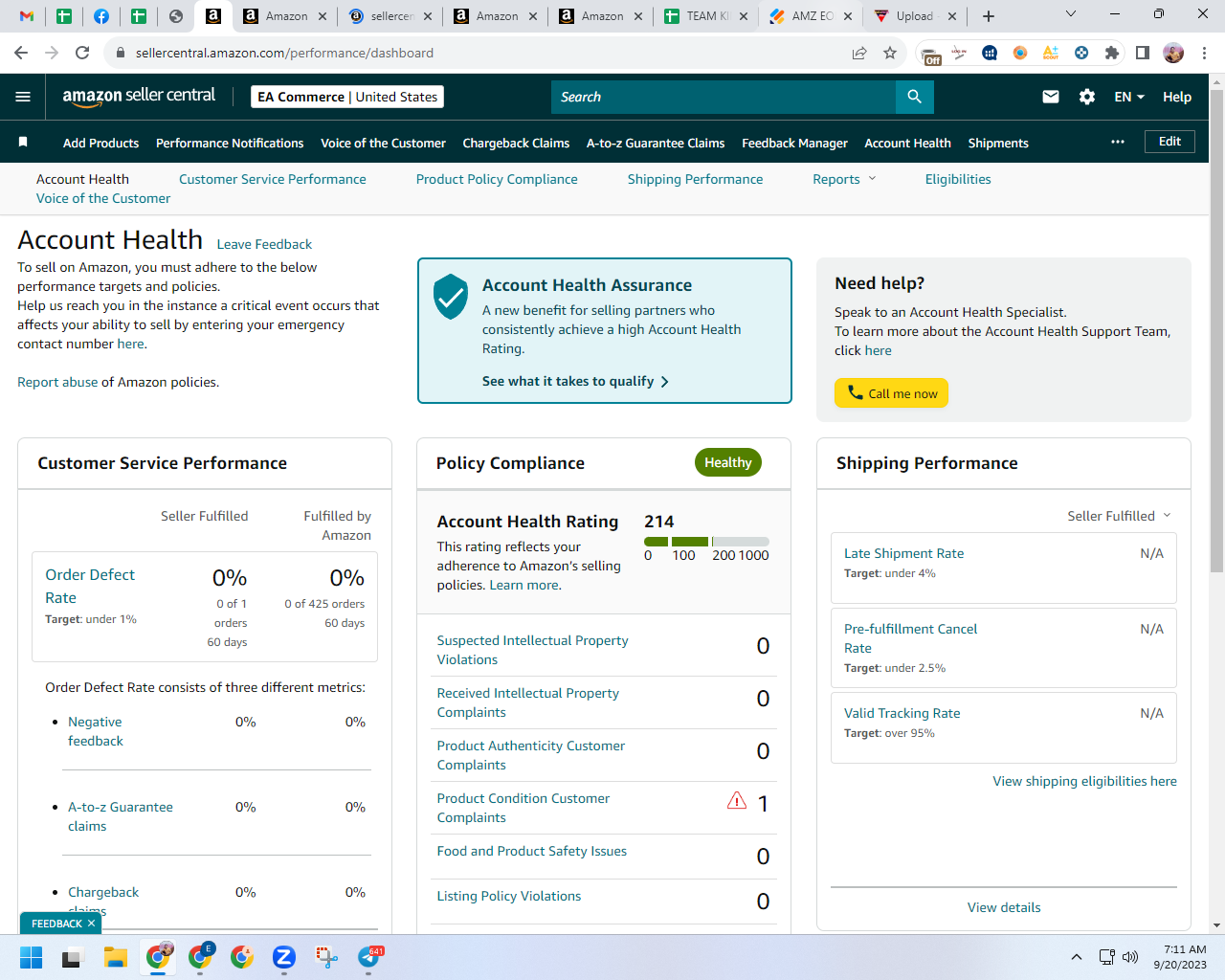
Task: Open the Settings gear icon
Action: tap(1087, 97)
